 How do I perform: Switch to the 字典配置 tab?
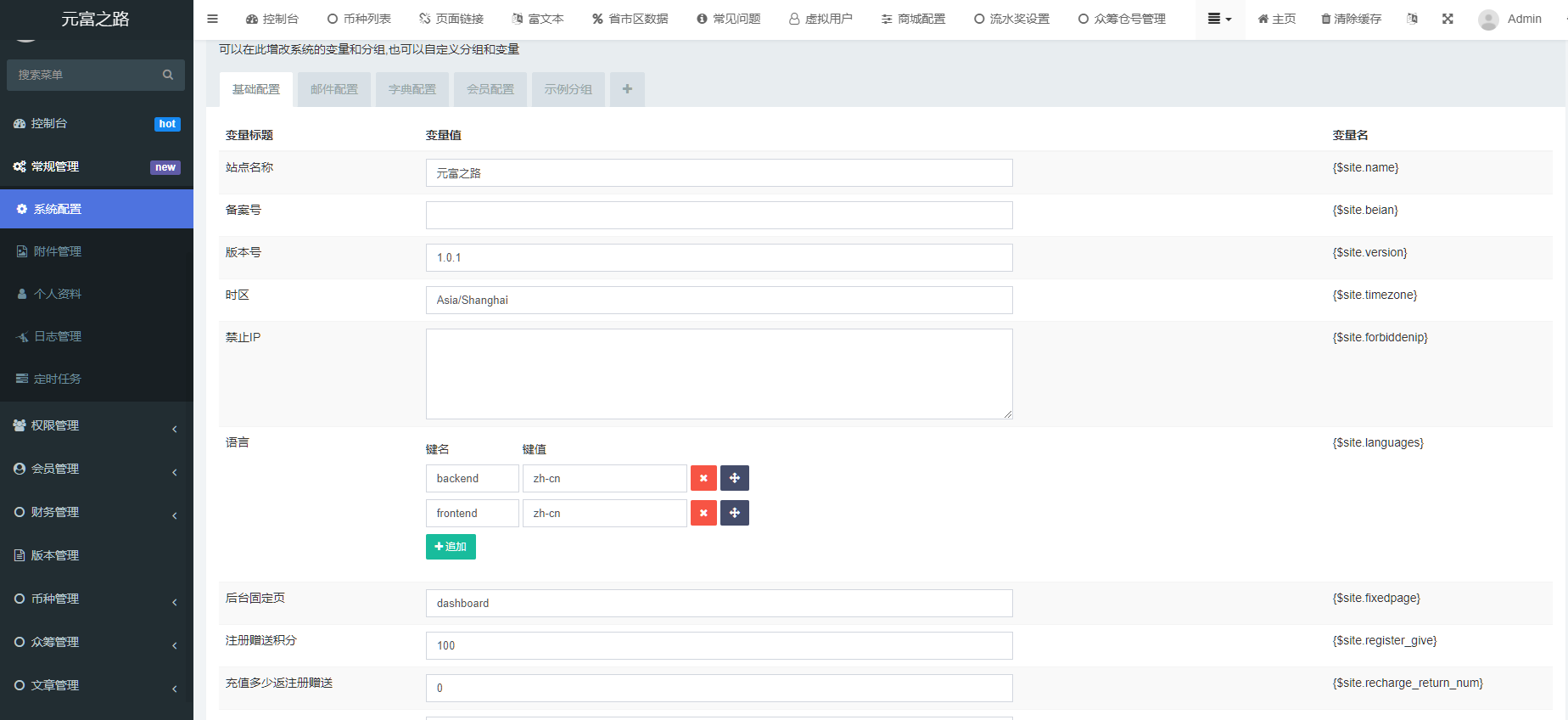click(412, 89)
